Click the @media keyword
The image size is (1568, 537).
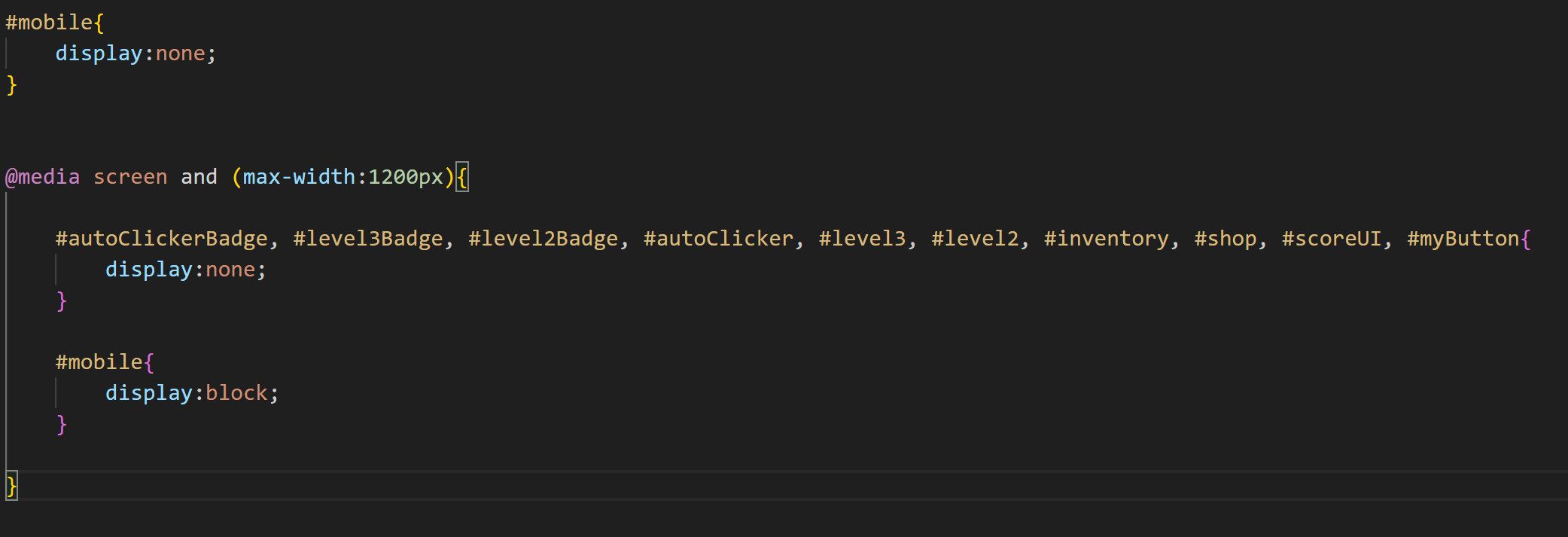(x=43, y=177)
